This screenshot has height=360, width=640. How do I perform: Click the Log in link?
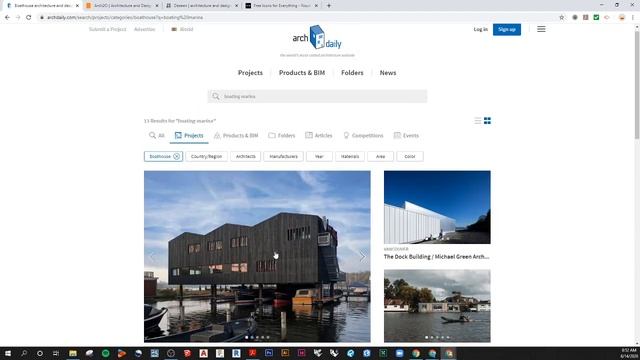pyautogui.click(x=480, y=29)
